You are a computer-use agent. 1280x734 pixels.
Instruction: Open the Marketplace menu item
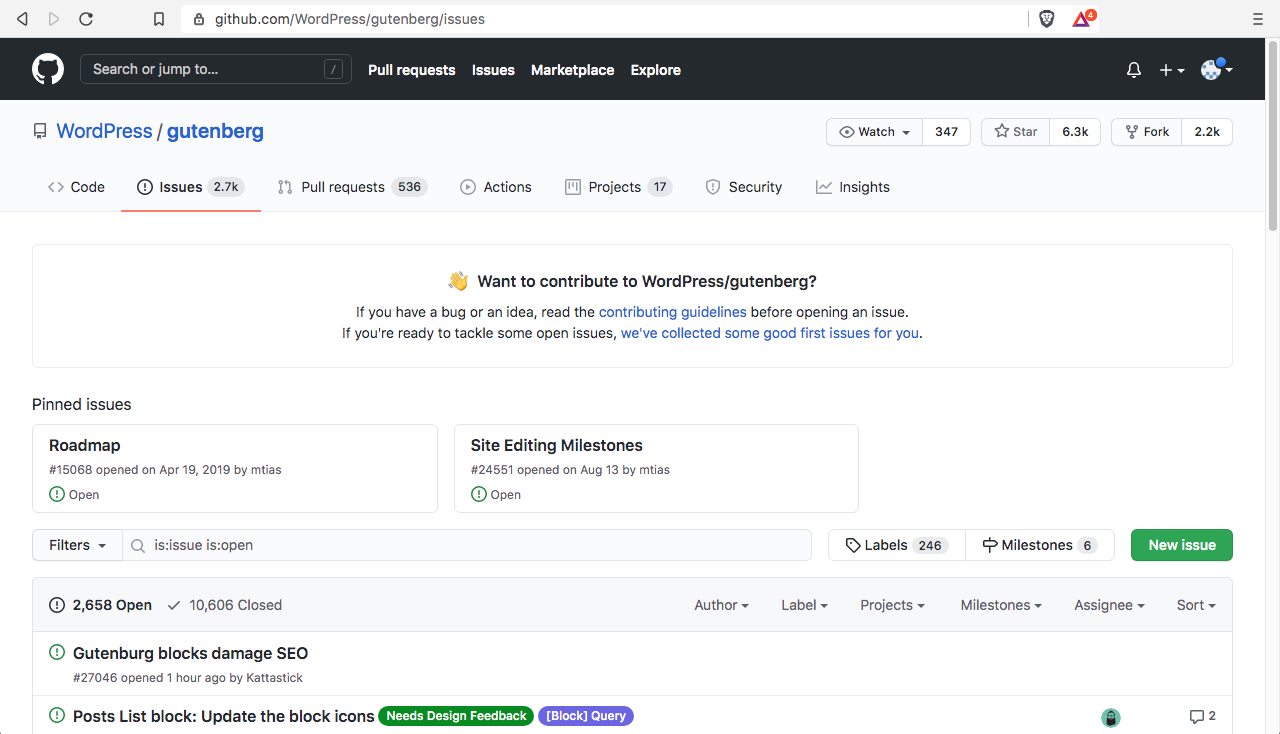(572, 70)
